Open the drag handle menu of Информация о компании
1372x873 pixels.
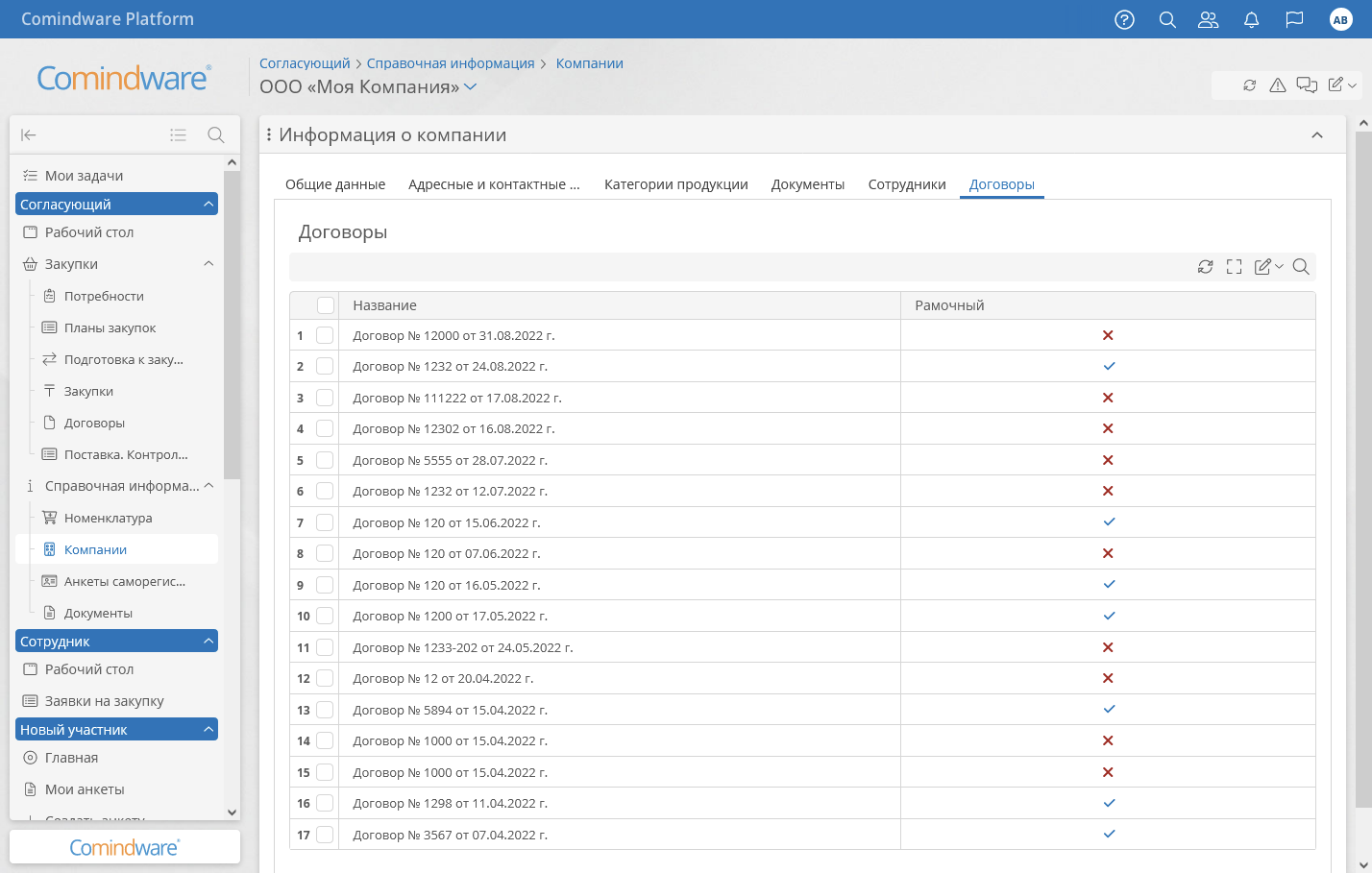tap(269, 135)
